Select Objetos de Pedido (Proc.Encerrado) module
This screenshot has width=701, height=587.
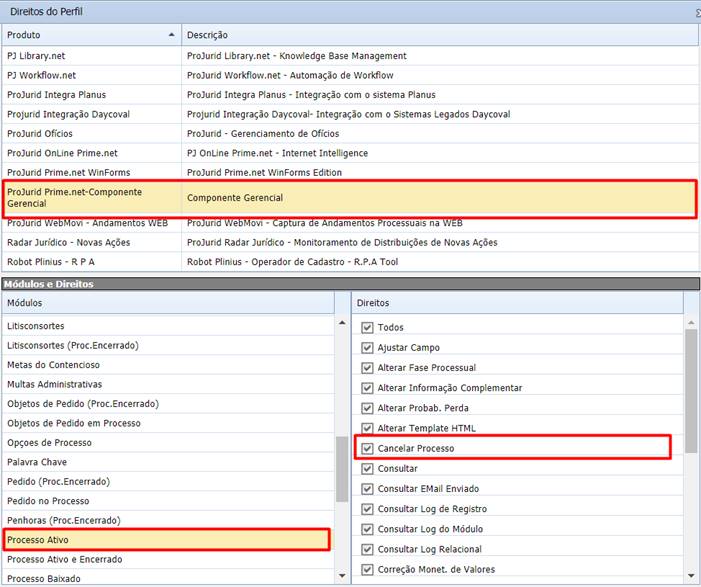168,404
